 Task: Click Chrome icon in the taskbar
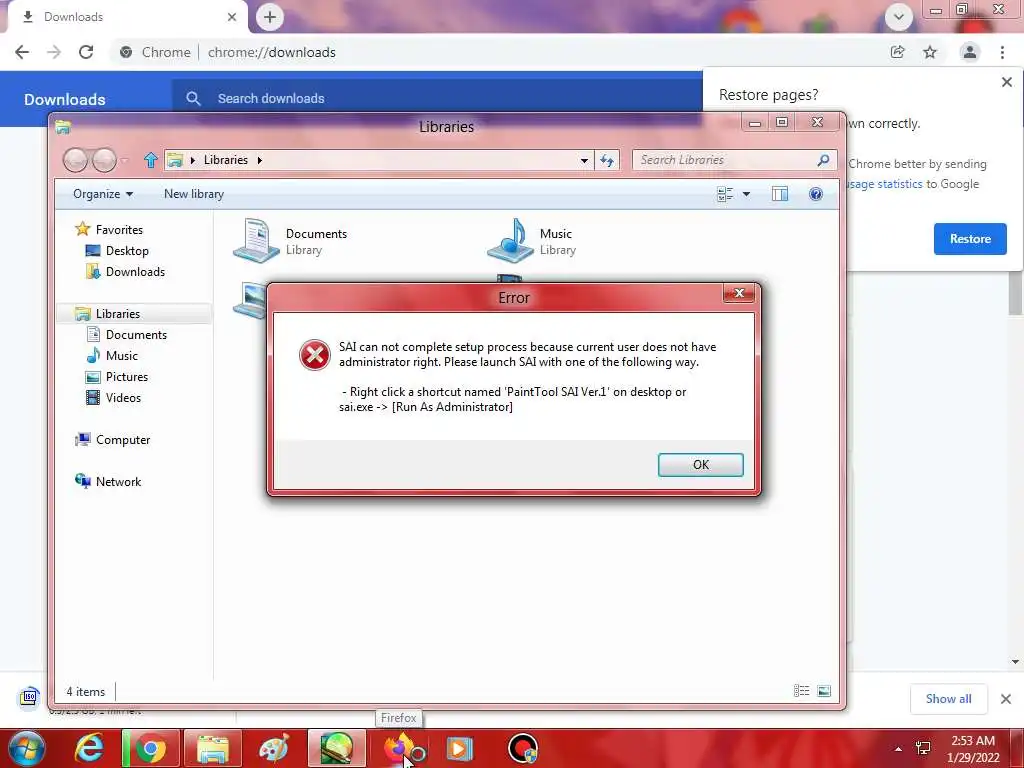point(151,748)
